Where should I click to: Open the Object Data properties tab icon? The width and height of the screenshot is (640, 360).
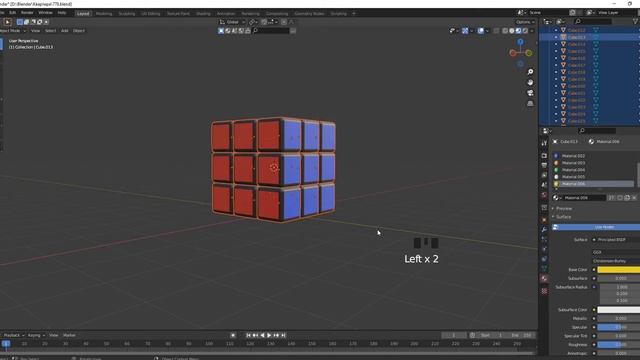(544, 269)
